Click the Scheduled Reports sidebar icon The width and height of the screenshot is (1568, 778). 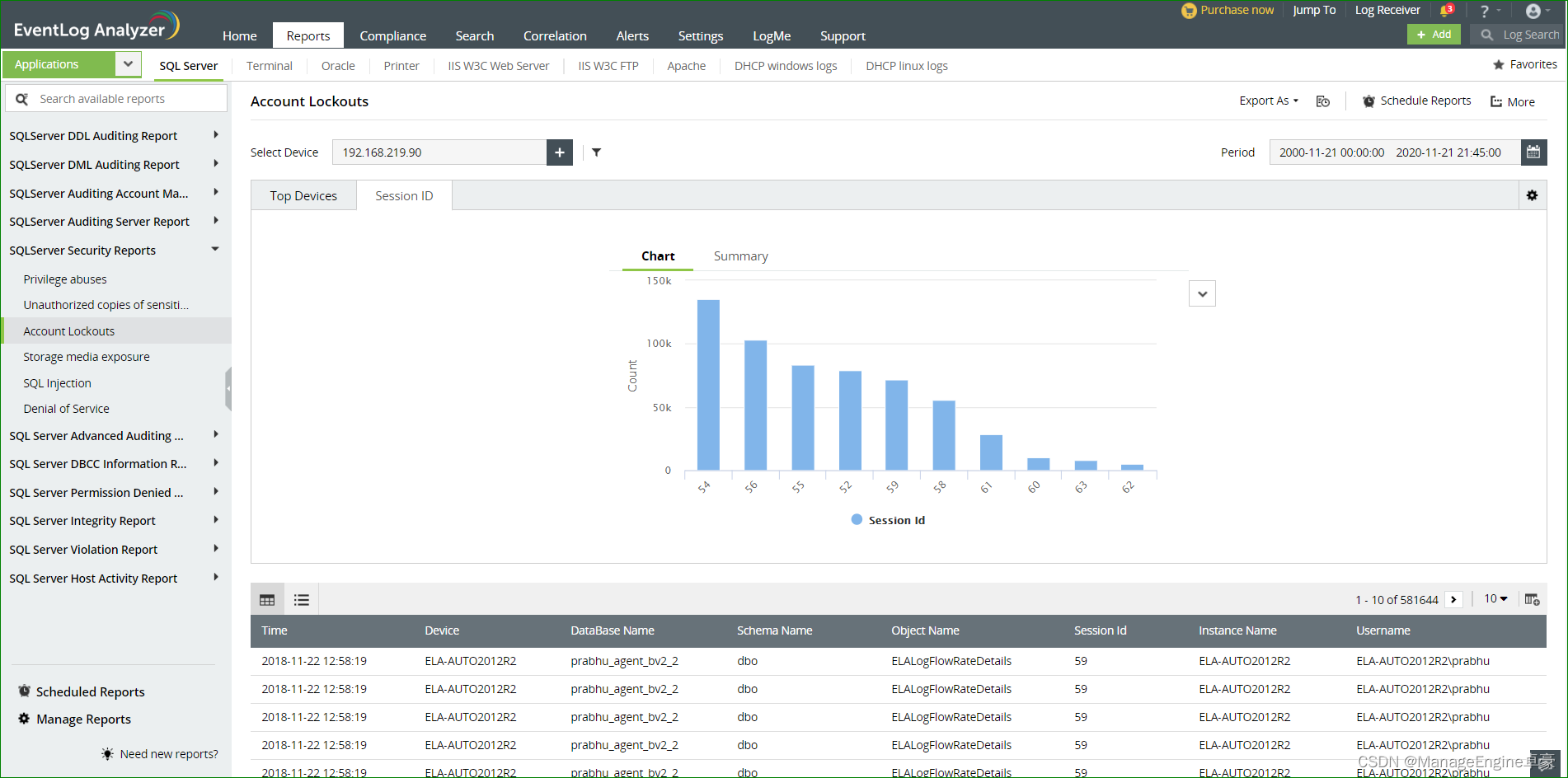point(24,691)
